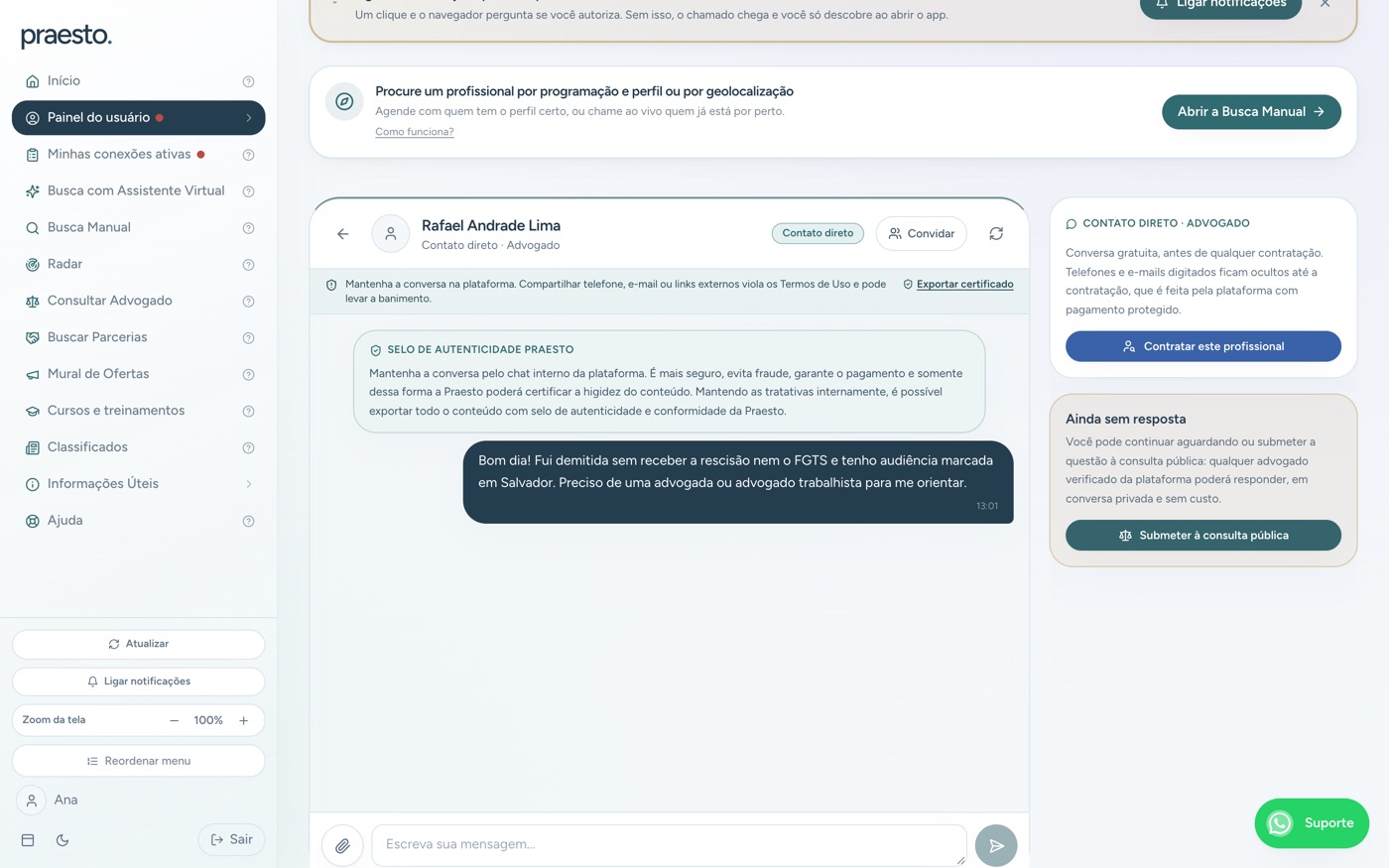The width and height of the screenshot is (1389, 868).
Task: Click the help icon beside Consultar Advogado
Action: click(x=249, y=302)
